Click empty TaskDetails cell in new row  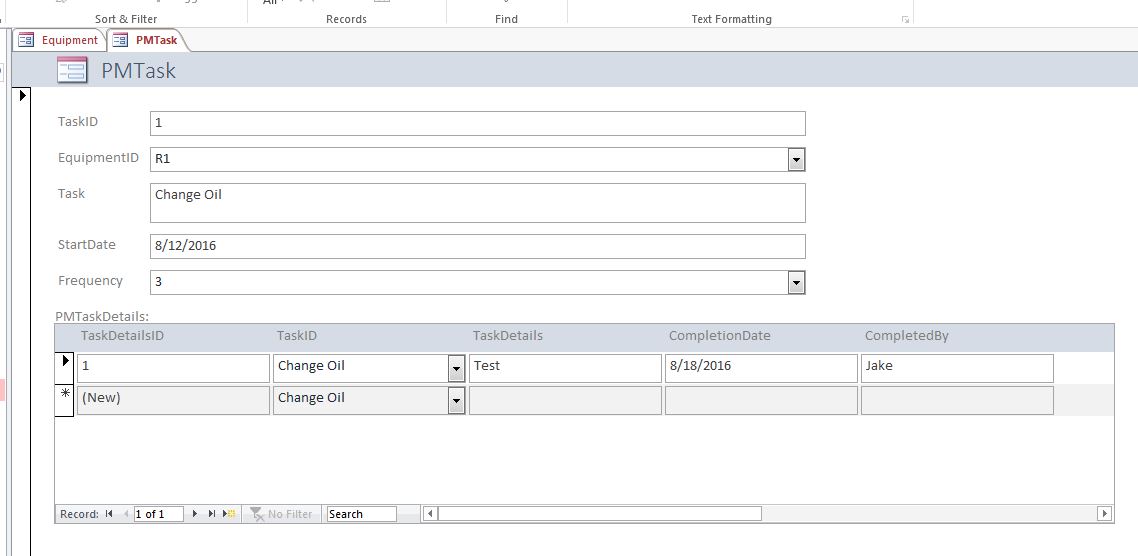(565, 400)
